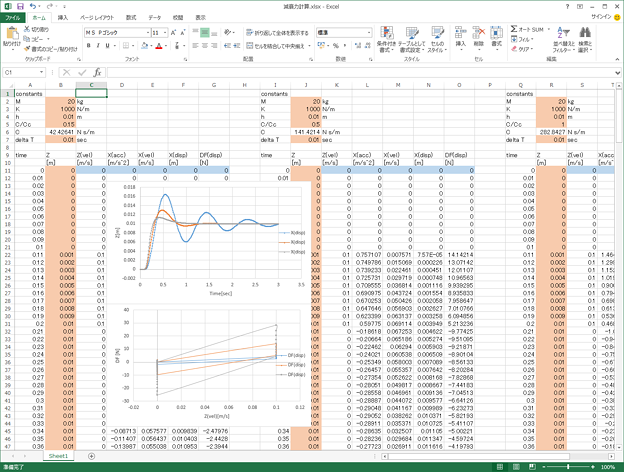Open the number format dropdown
624x472 pixels.
tap(369, 33)
